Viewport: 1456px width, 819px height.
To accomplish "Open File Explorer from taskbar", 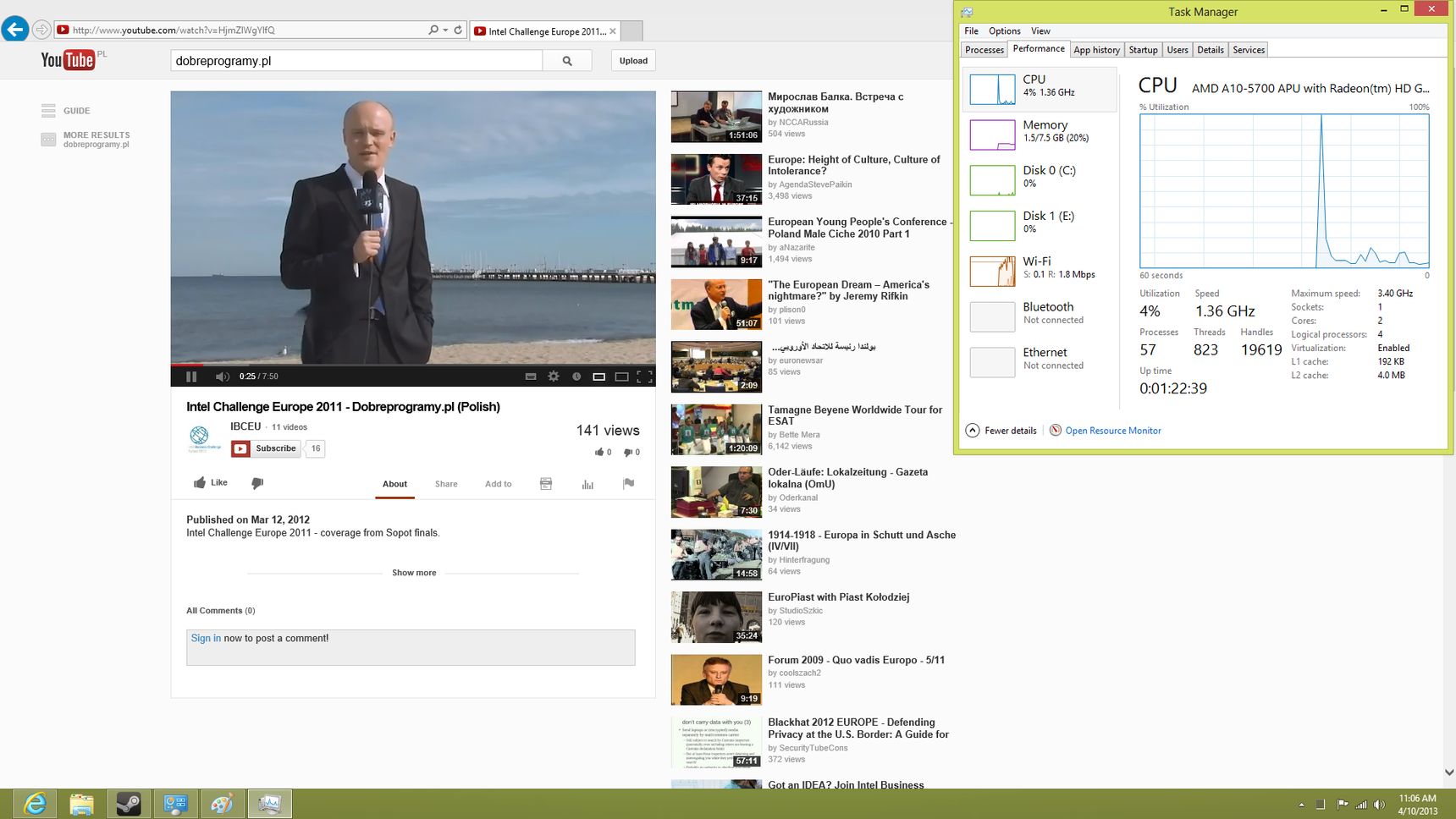I will (x=81, y=804).
